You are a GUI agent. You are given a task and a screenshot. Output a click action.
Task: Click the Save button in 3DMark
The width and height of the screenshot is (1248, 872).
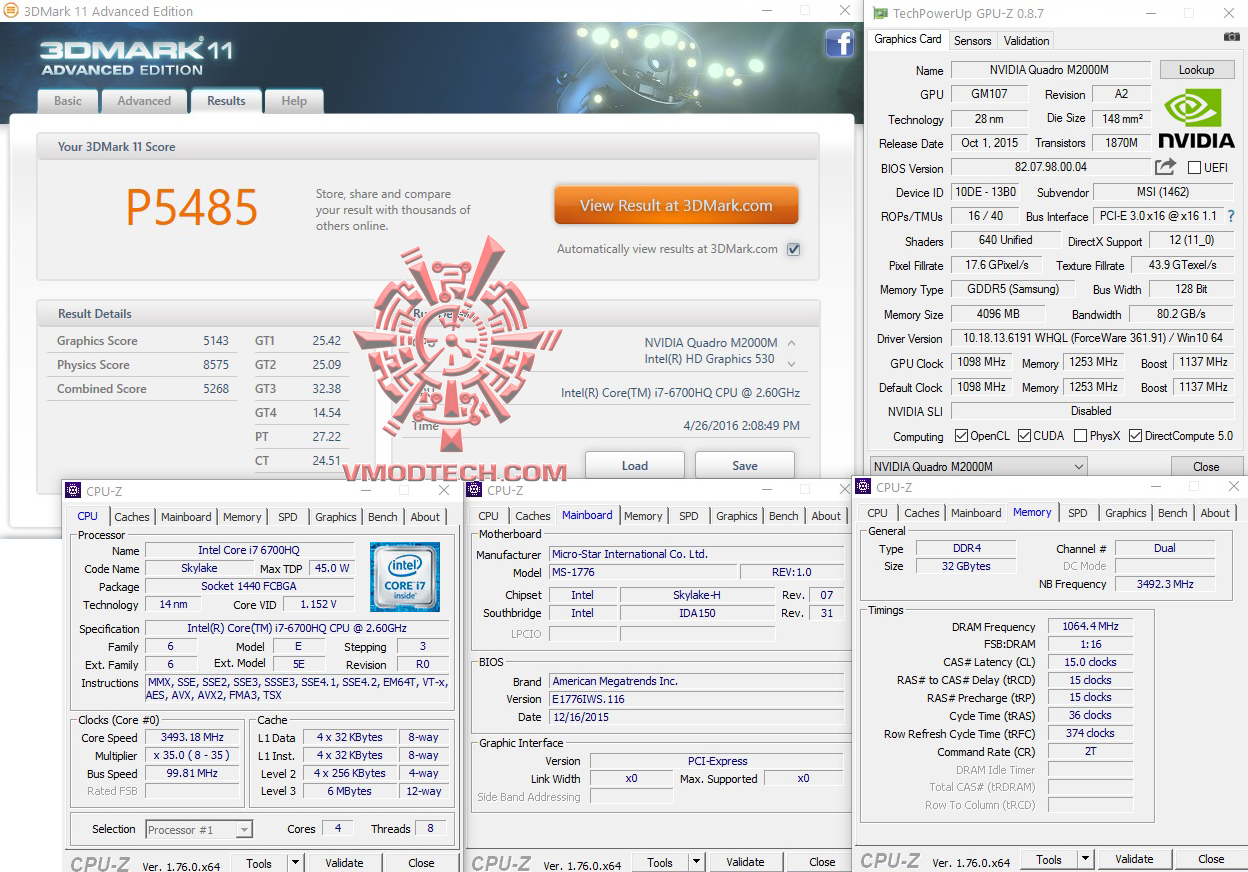click(745, 466)
